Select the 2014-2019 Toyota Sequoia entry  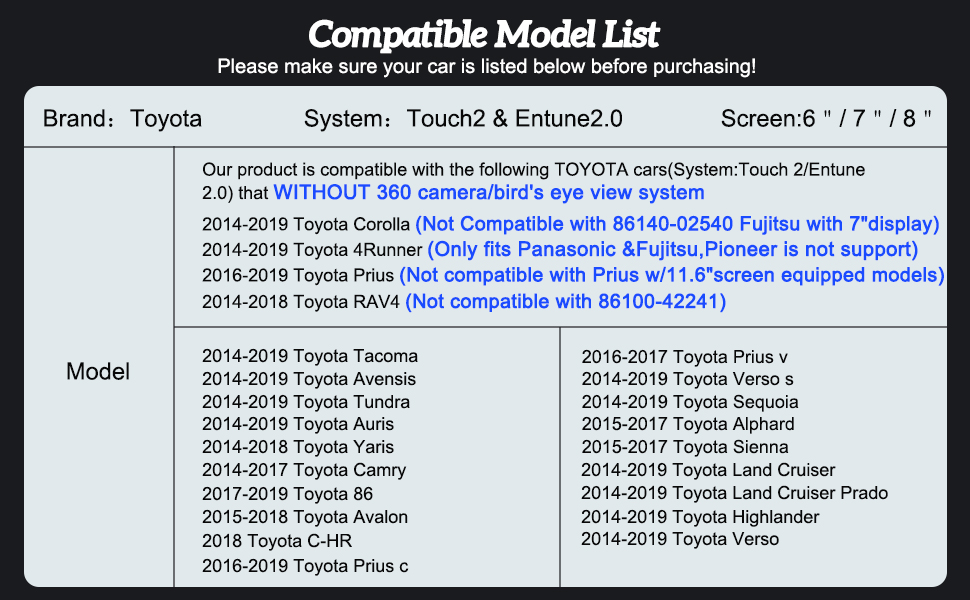click(690, 402)
